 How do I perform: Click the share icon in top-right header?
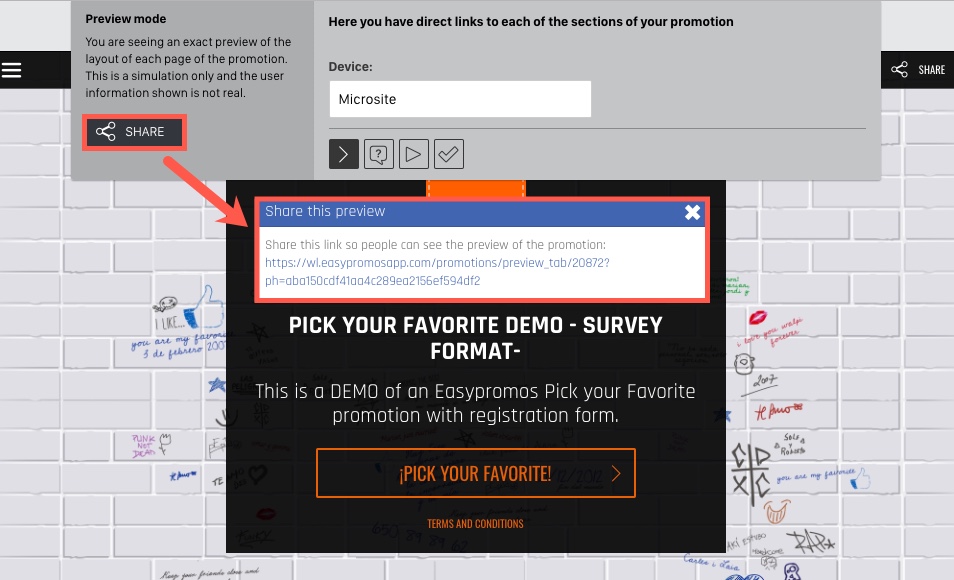pyautogui.click(x=899, y=69)
